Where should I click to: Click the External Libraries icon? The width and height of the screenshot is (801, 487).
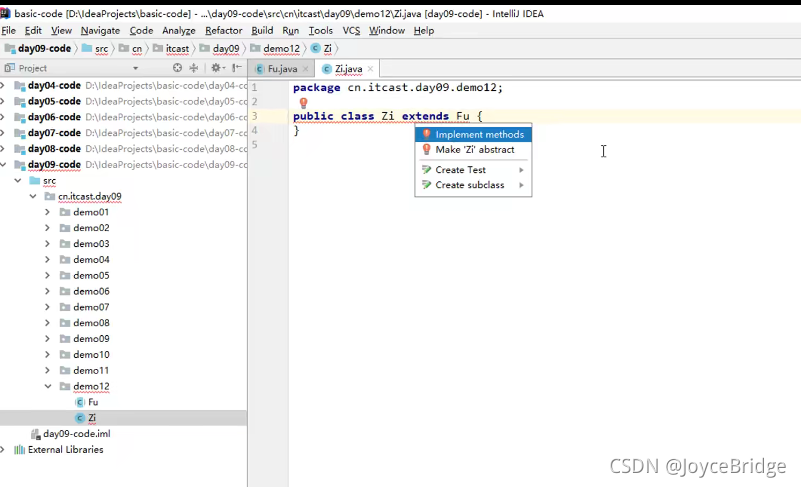pyautogui.click(x=19, y=450)
